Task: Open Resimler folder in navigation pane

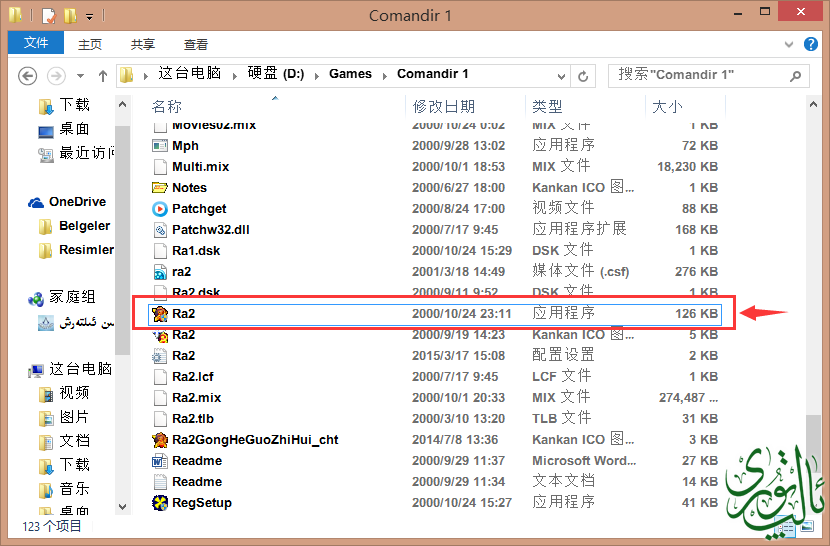Action: pos(76,250)
